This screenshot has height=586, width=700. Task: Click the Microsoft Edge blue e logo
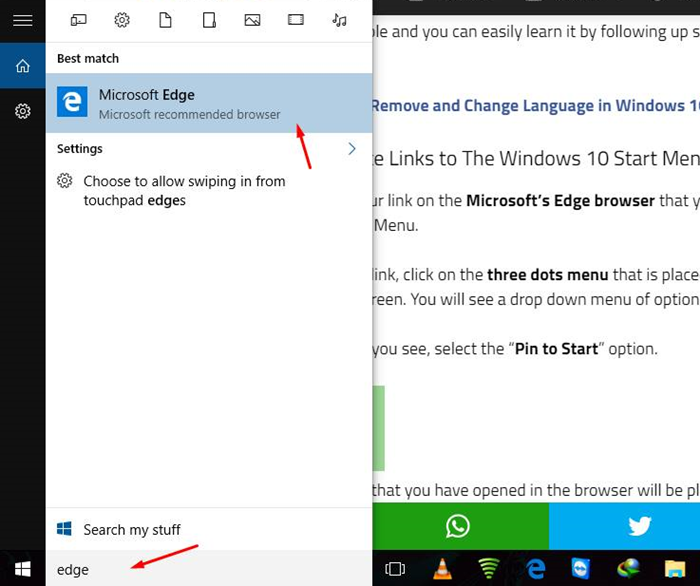click(x=72, y=102)
